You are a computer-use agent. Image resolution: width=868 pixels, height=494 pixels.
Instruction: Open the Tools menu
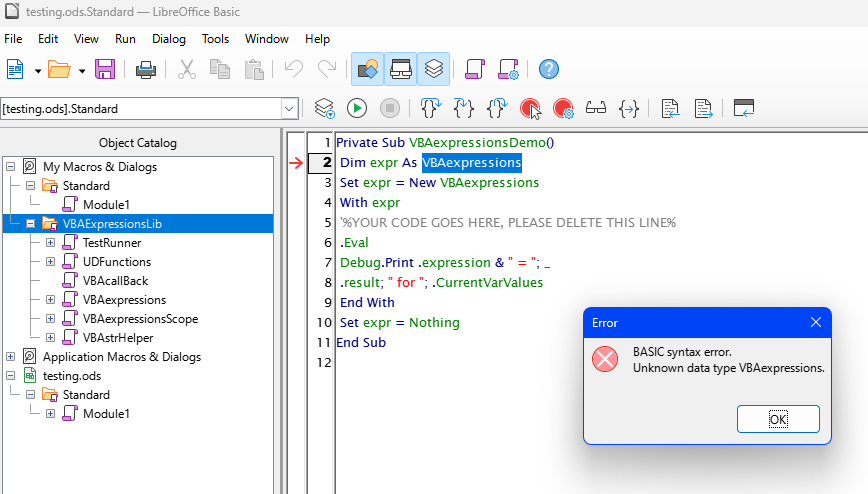tap(215, 39)
